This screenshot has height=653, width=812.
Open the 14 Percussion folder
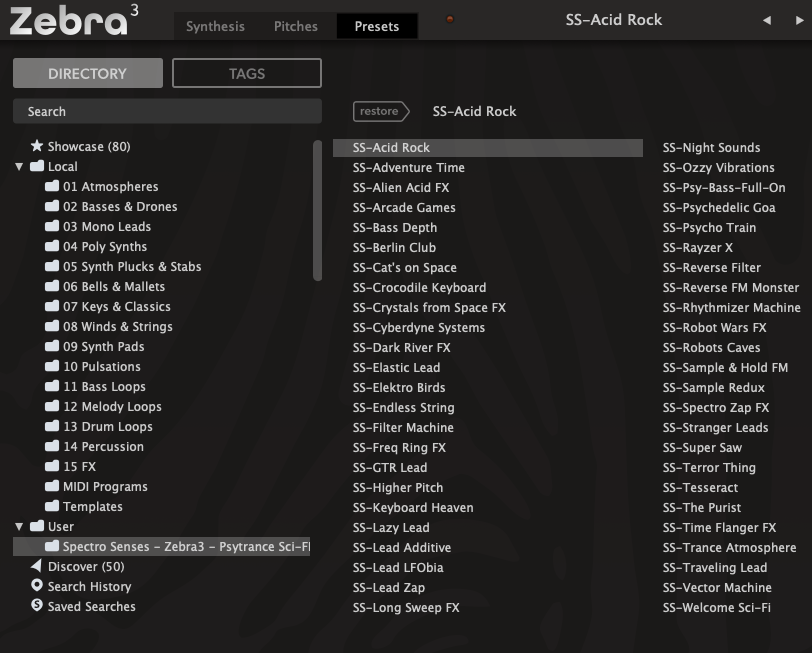tap(103, 446)
